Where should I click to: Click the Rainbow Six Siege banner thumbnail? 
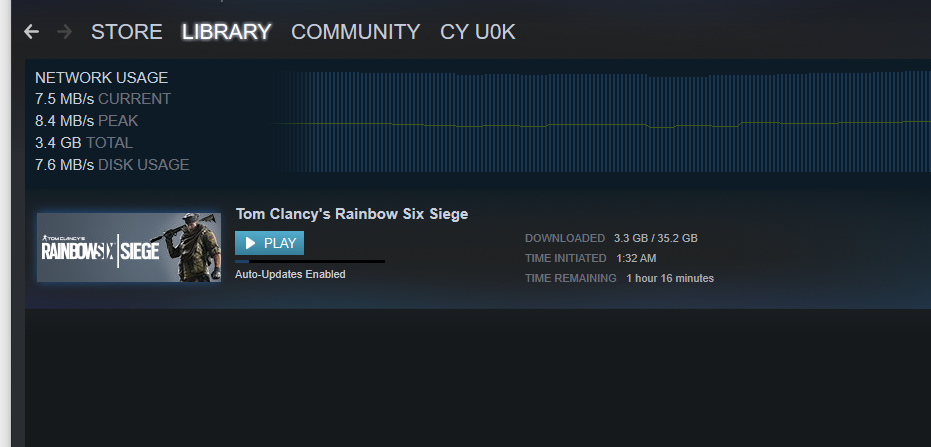coord(129,247)
